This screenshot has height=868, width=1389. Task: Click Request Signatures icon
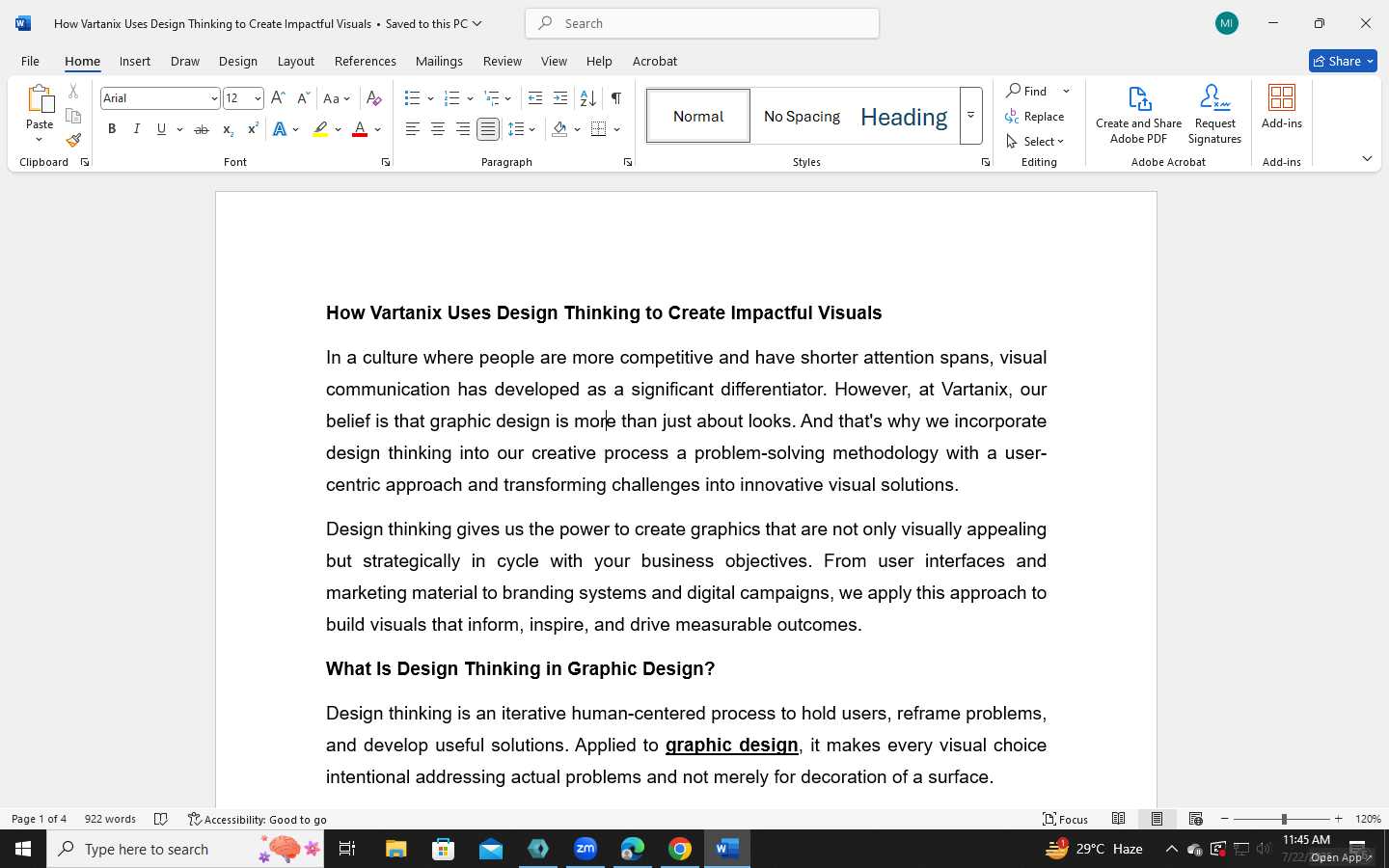point(1215,115)
